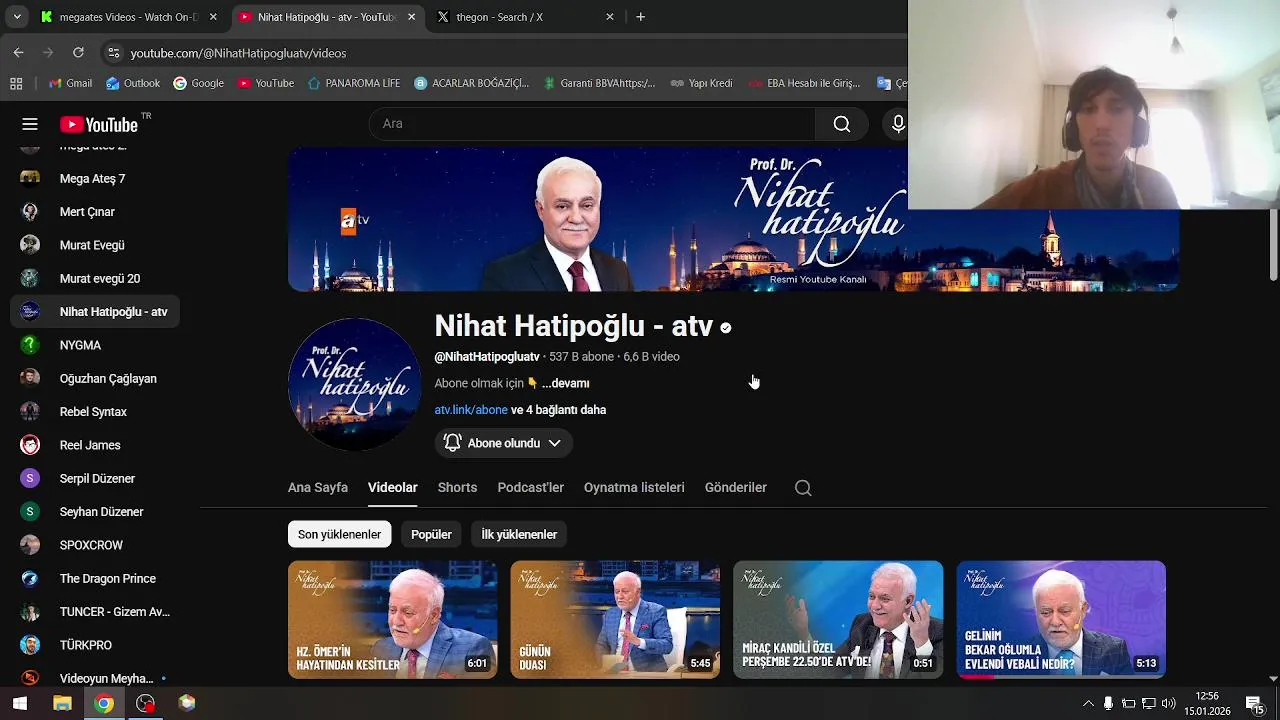Open the notification center icon
The image size is (1280, 720).
point(1254,703)
